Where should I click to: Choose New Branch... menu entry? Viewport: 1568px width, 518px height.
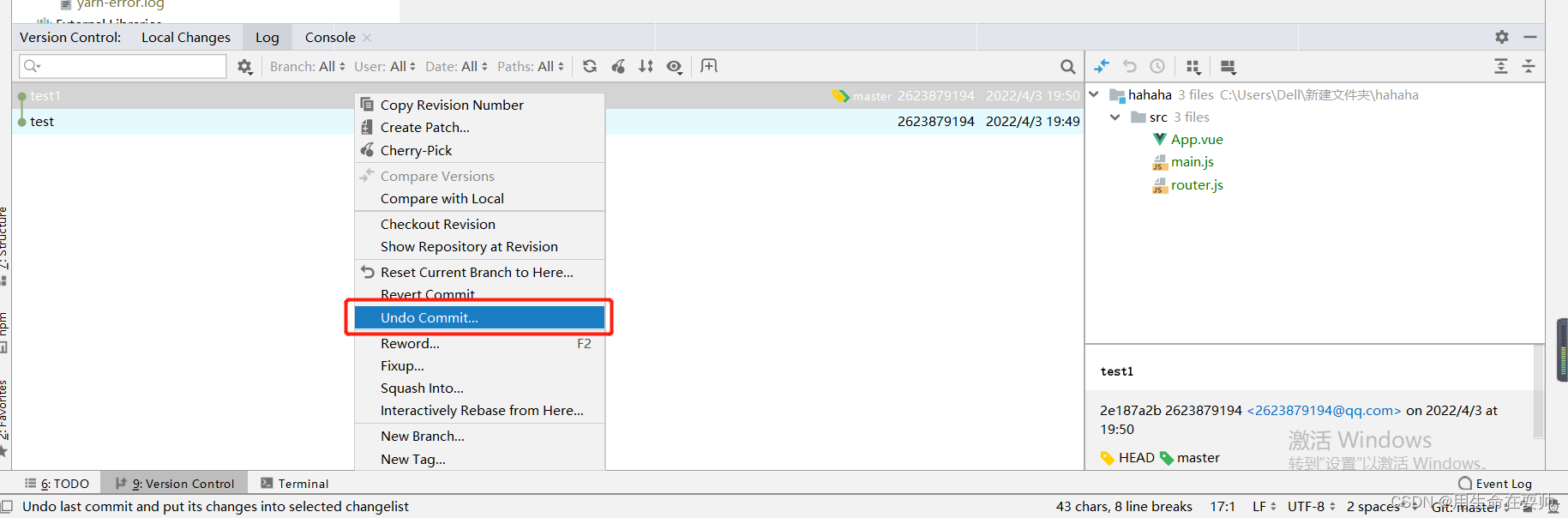click(x=480, y=436)
